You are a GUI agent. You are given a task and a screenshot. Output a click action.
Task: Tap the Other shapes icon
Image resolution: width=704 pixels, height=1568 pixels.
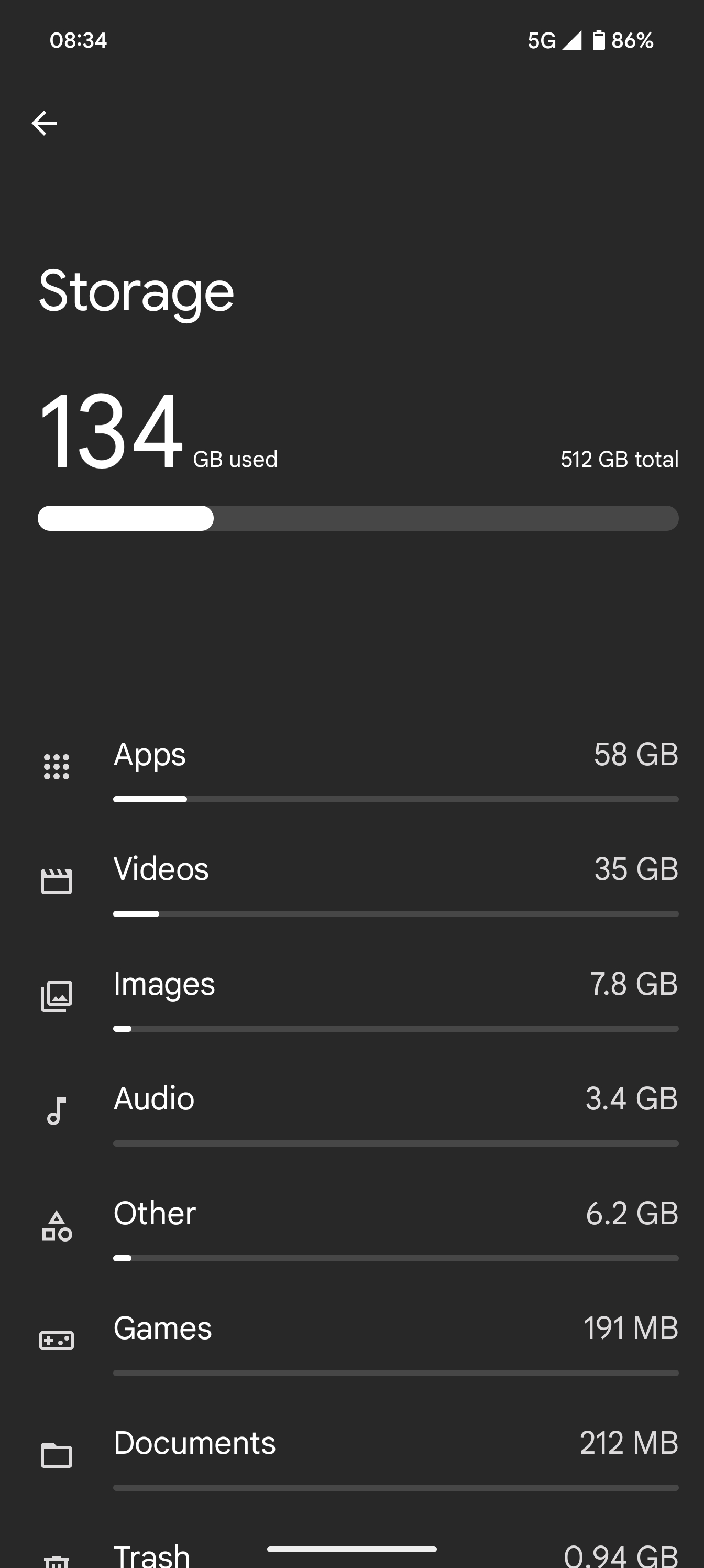tap(57, 1225)
